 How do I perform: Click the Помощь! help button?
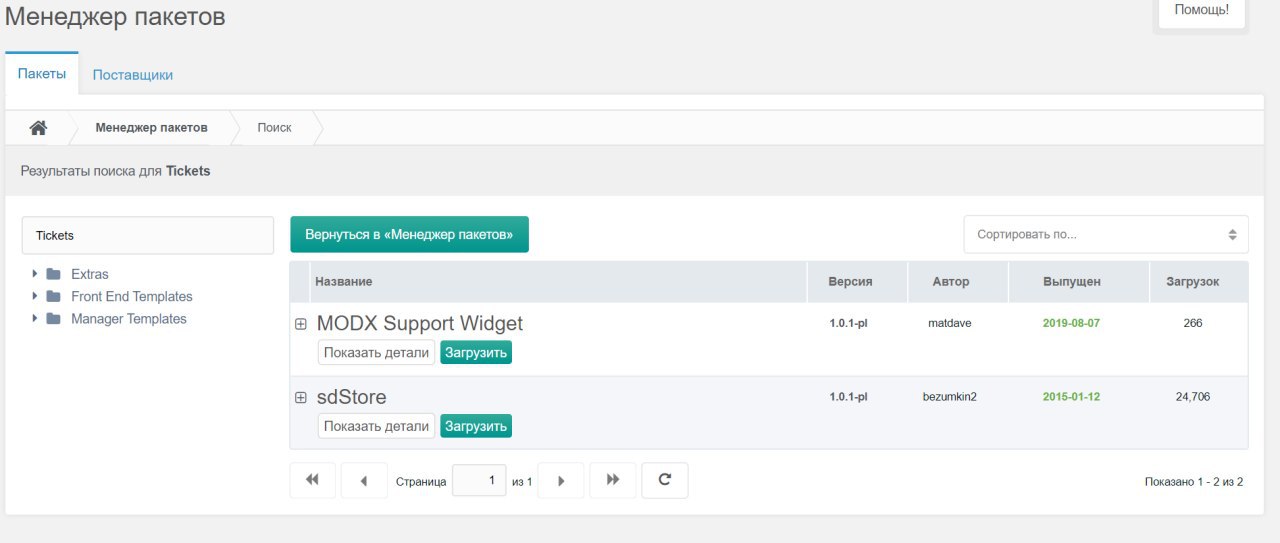click(x=1201, y=10)
